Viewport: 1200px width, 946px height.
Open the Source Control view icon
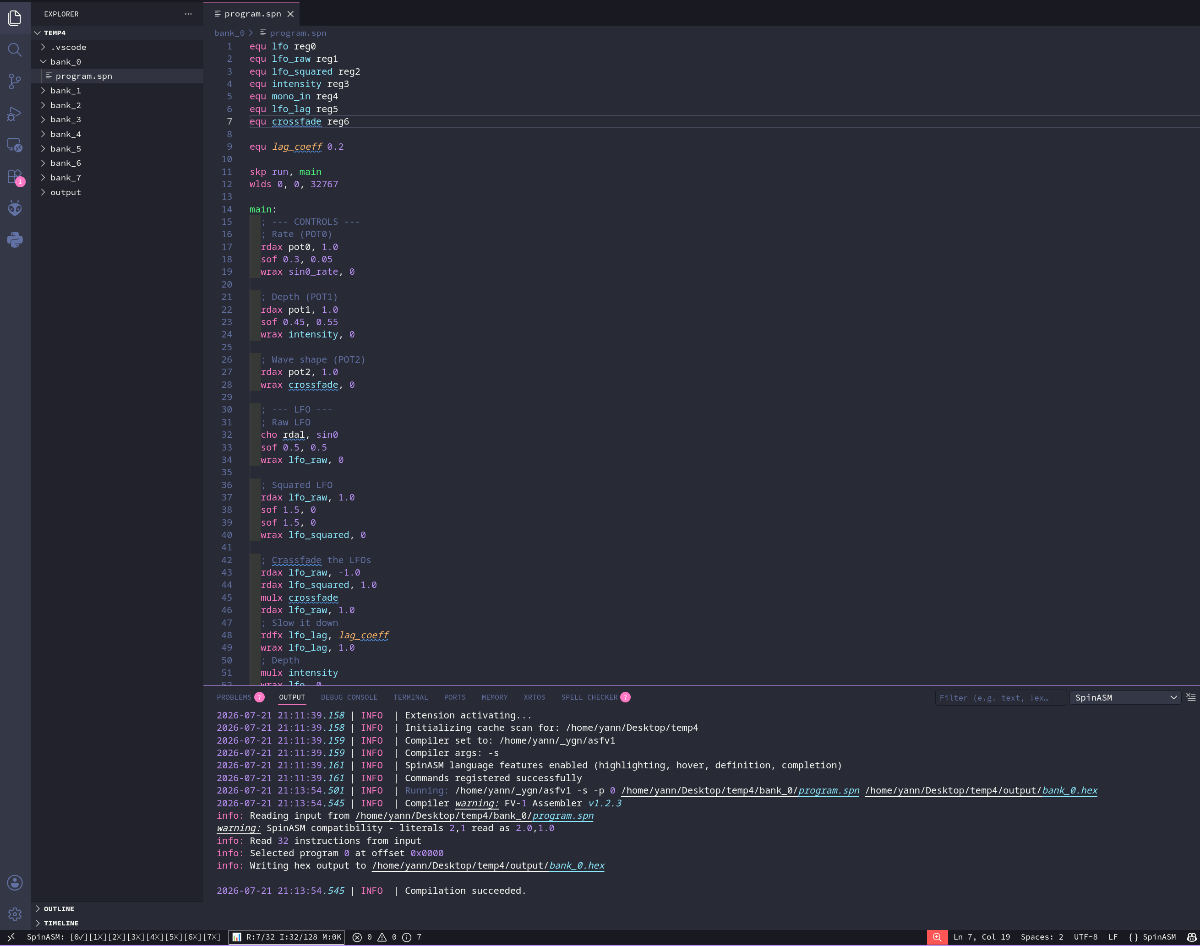pyautogui.click(x=15, y=81)
